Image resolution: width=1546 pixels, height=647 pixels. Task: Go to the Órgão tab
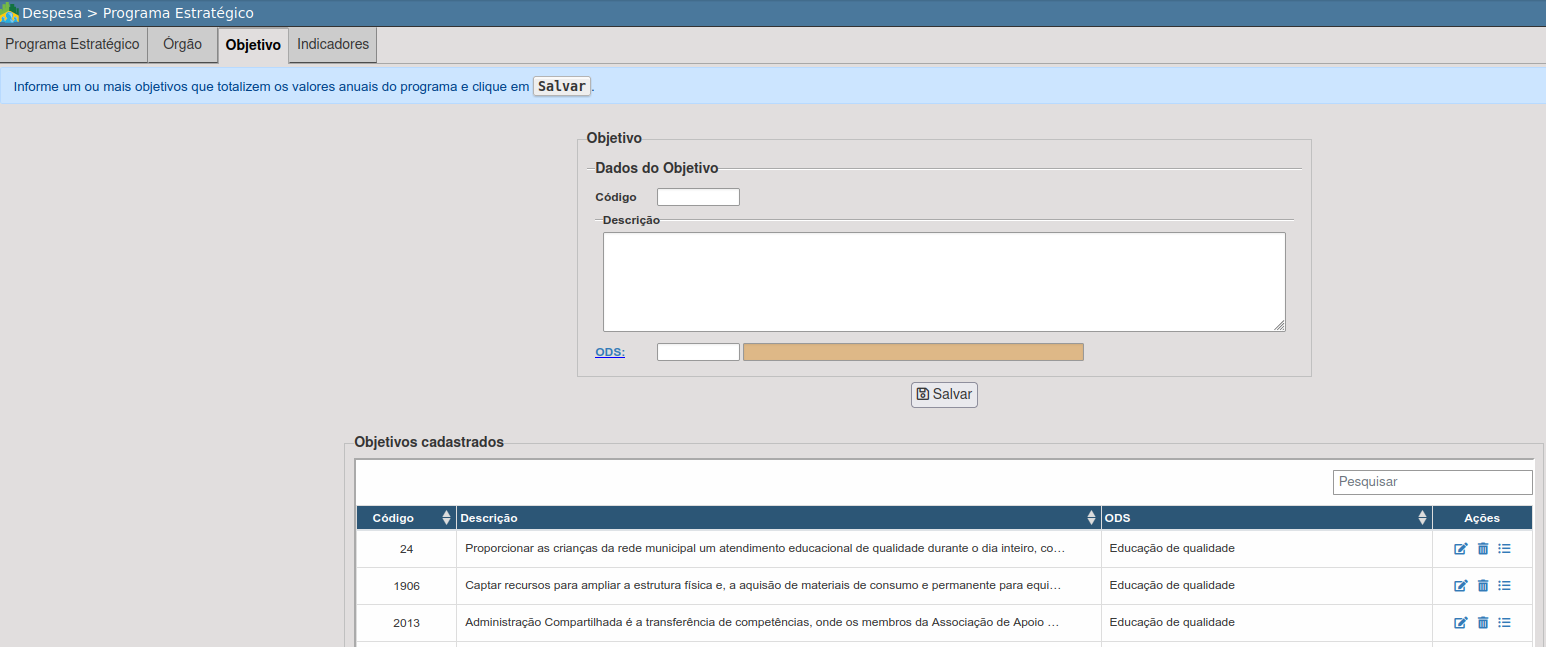click(x=182, y=45)
